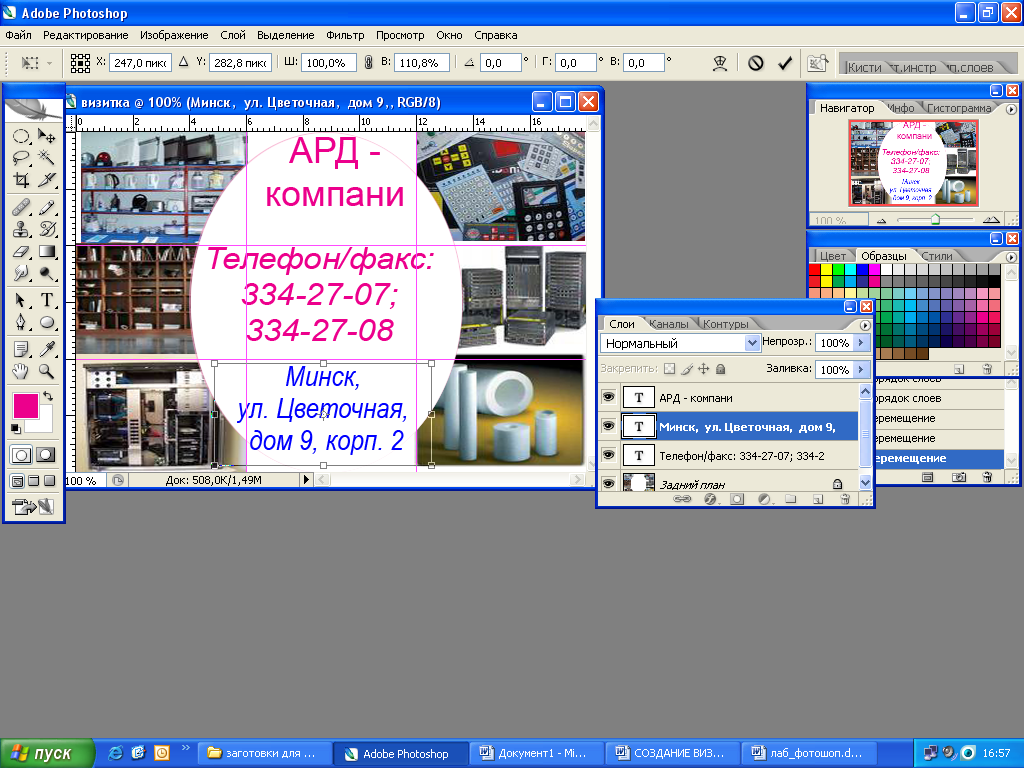The width and height of the screenshot is (1024, 768).
Task: Switch to the 'Каналы' tab
Action: [669, 324]
